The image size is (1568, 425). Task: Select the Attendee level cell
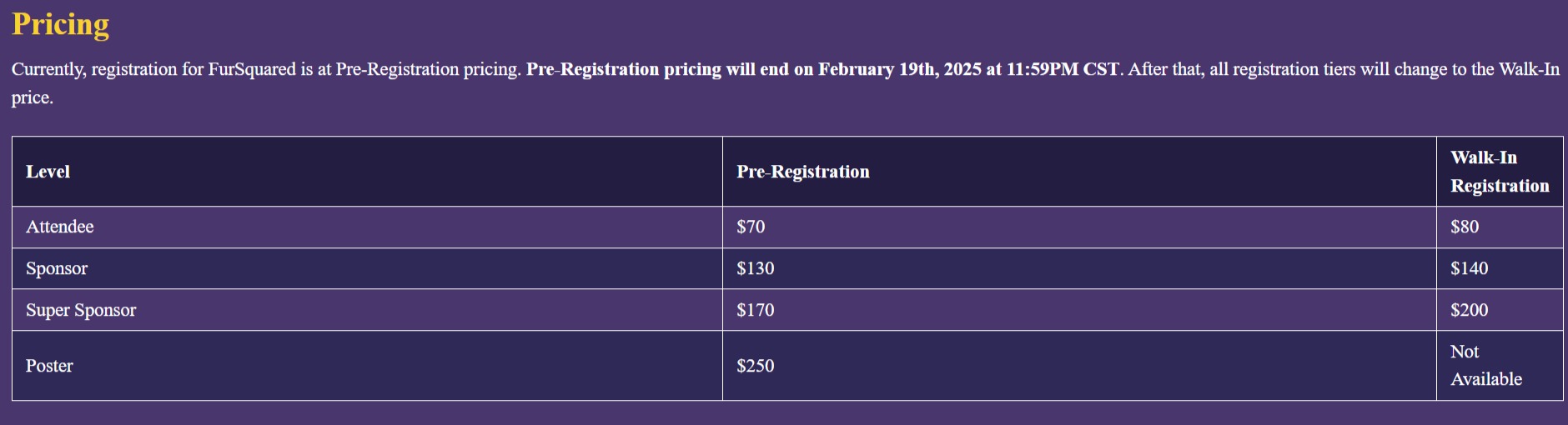pyautogui.click(x=59, y=227)
